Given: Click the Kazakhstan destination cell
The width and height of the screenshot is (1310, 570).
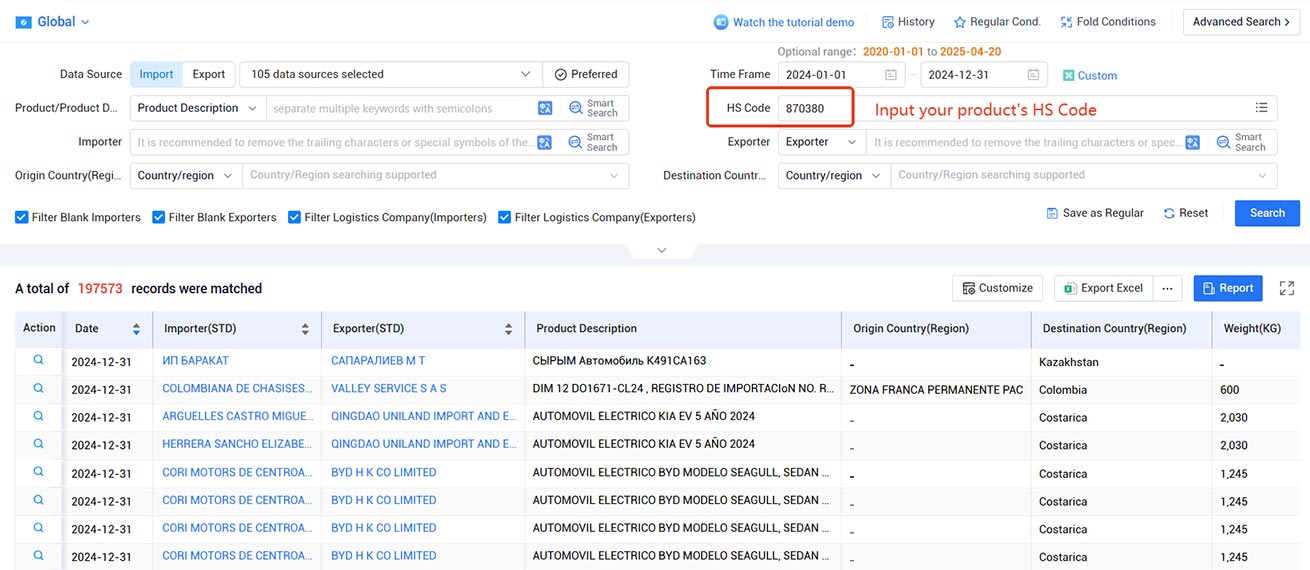Looking at the screenshot, I should point(1069,362).
